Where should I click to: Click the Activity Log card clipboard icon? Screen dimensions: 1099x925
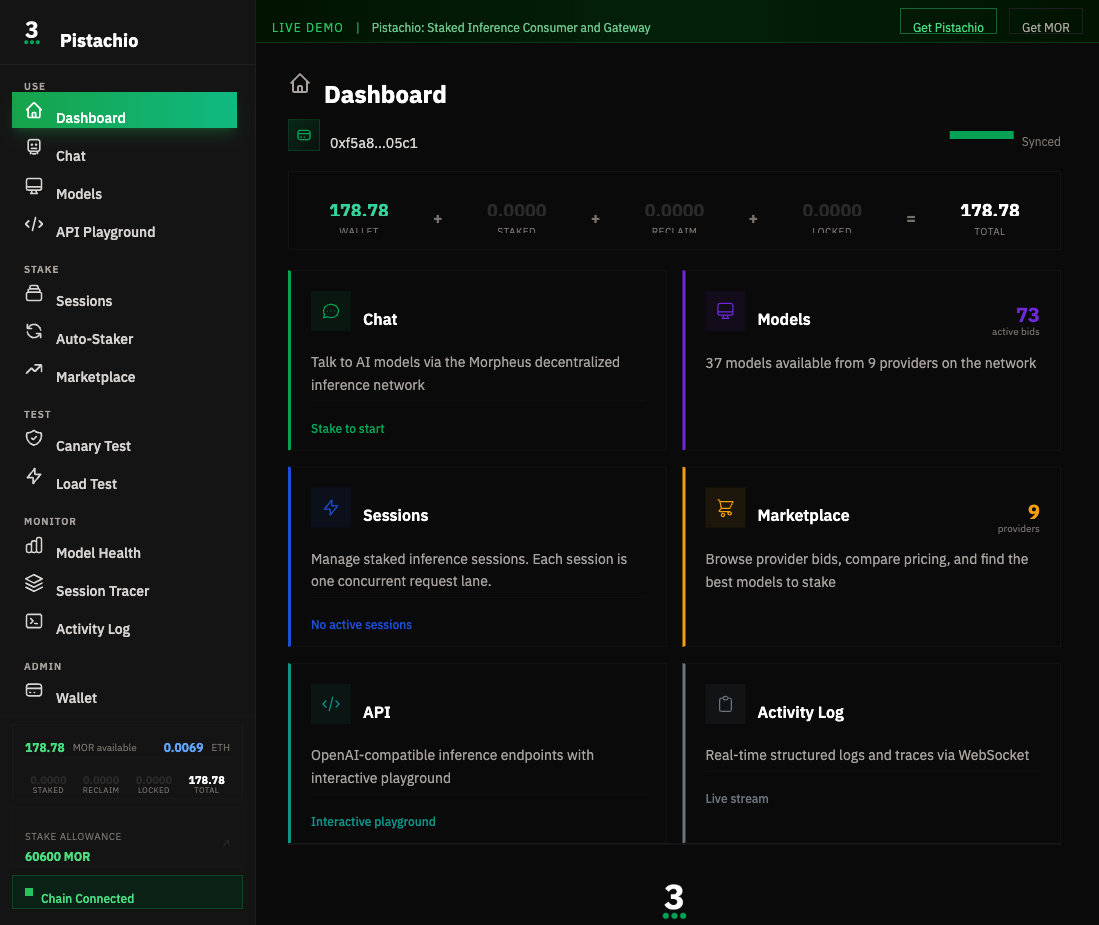point(725,704)
